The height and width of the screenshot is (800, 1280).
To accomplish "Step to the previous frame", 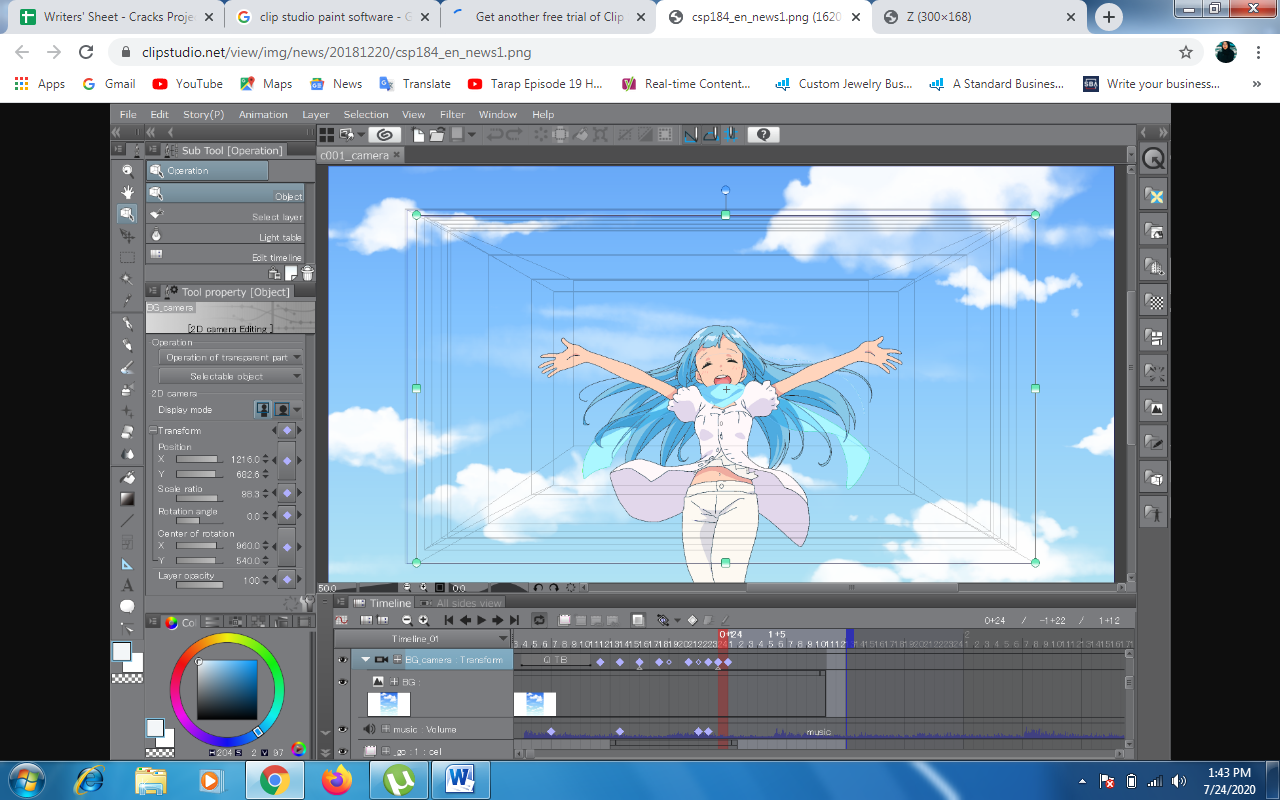I will 465,620.
